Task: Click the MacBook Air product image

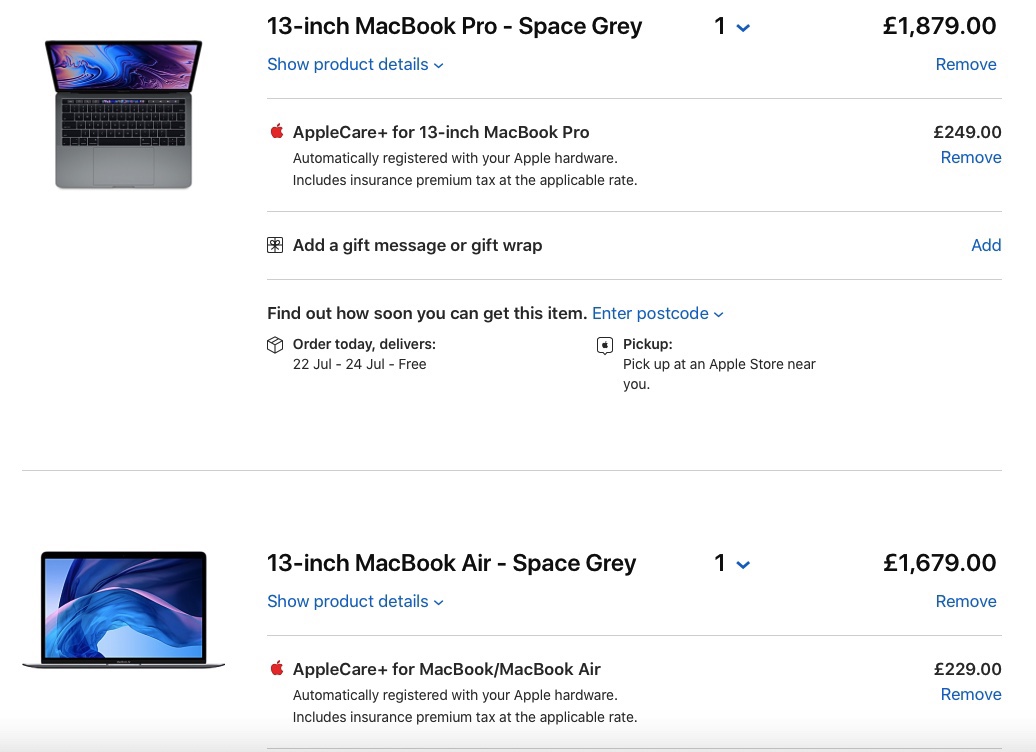Action: [x=124, y=609]
